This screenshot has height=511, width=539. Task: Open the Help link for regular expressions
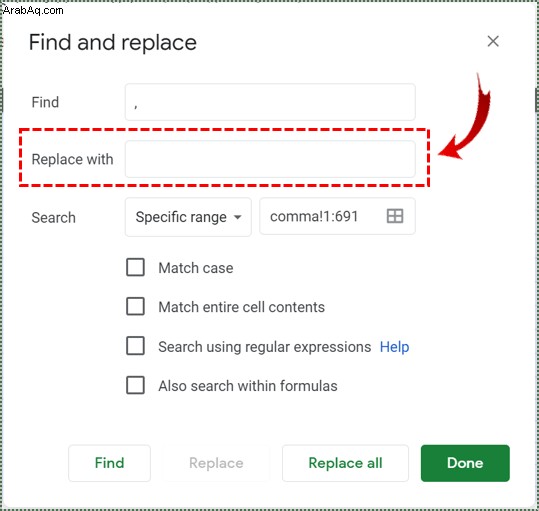pos(394,347)
